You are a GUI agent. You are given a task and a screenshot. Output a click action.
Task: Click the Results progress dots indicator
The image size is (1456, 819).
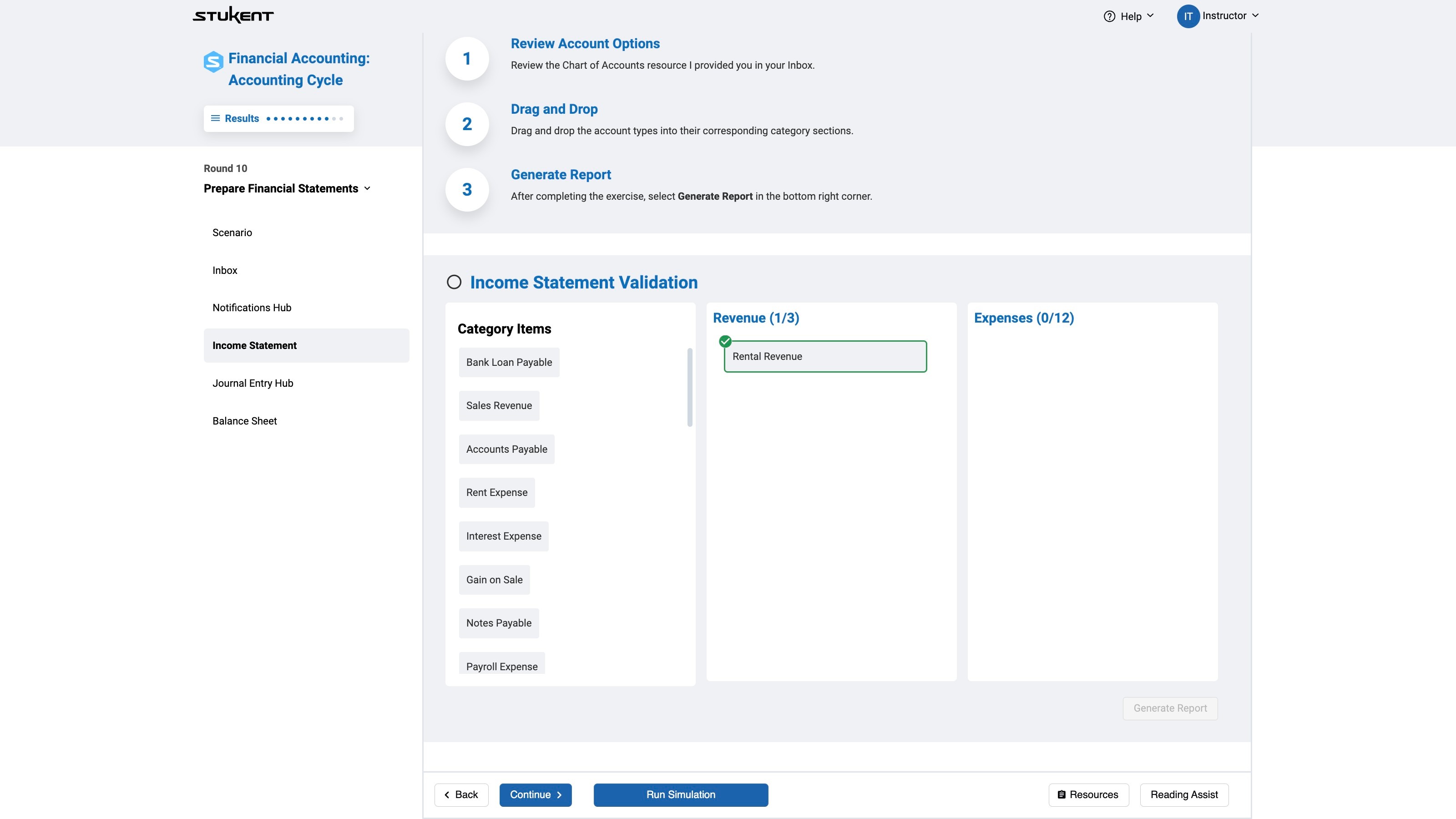click(x=305, y=119)
